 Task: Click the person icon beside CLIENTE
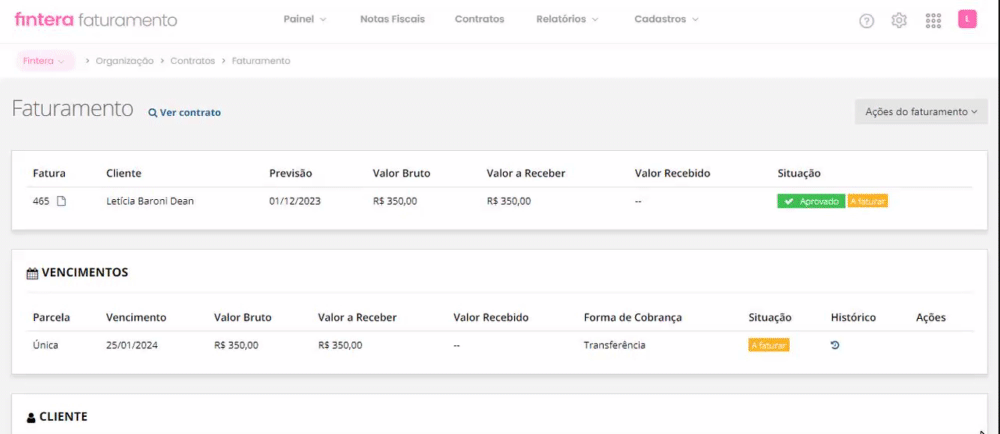[x=31, y=418]
